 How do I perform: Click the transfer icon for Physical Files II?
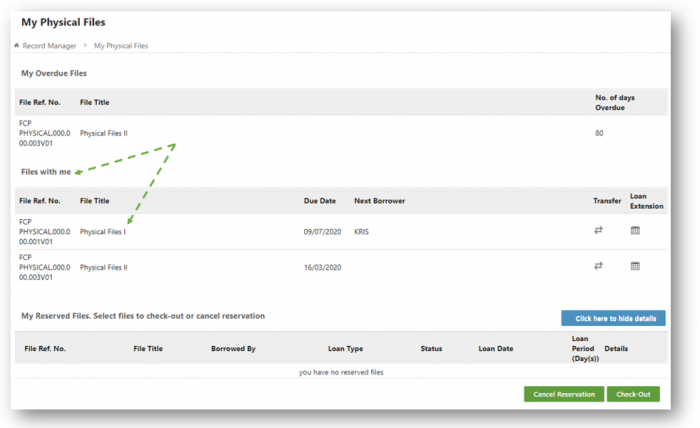[x=598, y=266]
